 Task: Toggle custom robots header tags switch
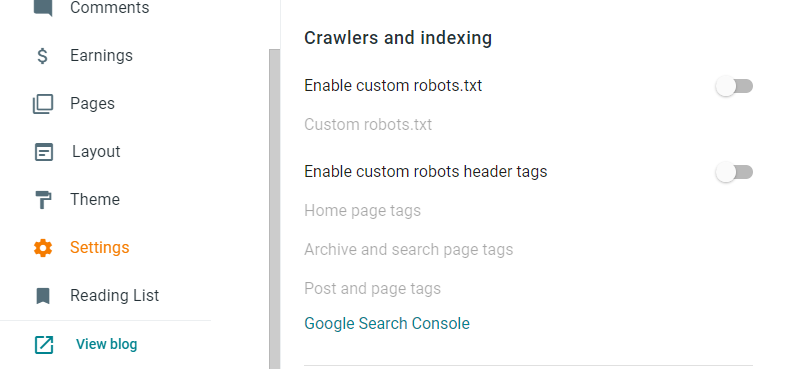click(734, 172)
